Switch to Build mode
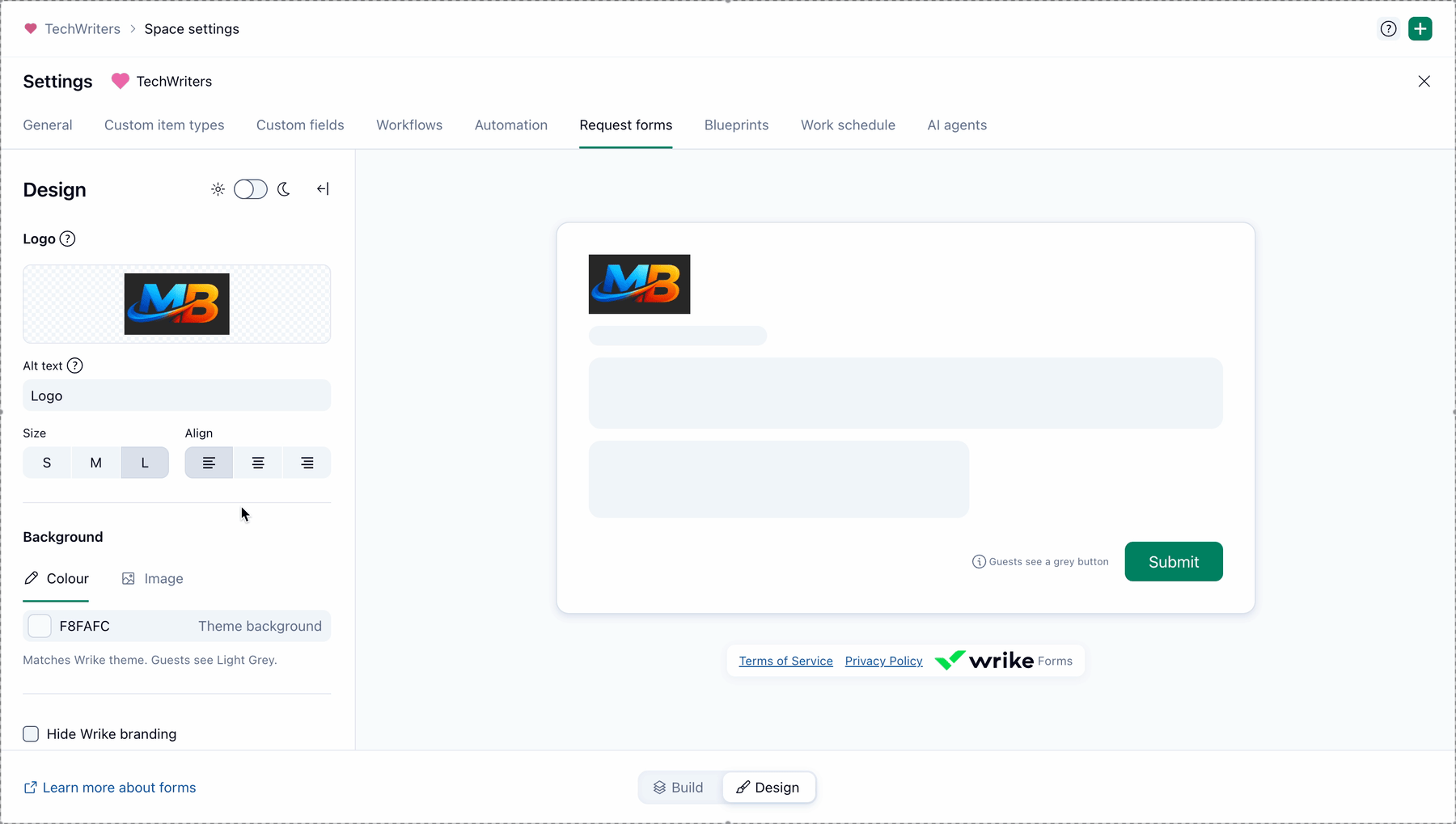The width and height of the screenshot is (1456, 824). coord(679,788)
